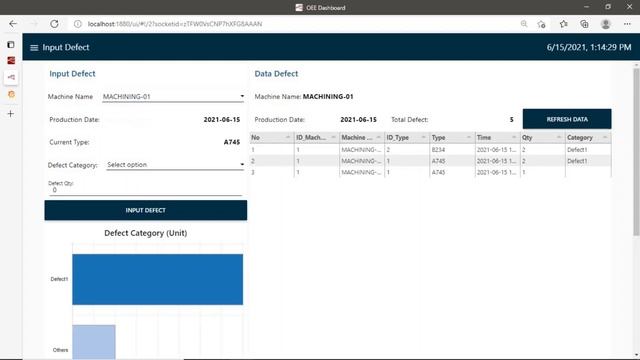640x360 pixels.
Task: Open browser Settings and more menu
Action: (627, 24)
